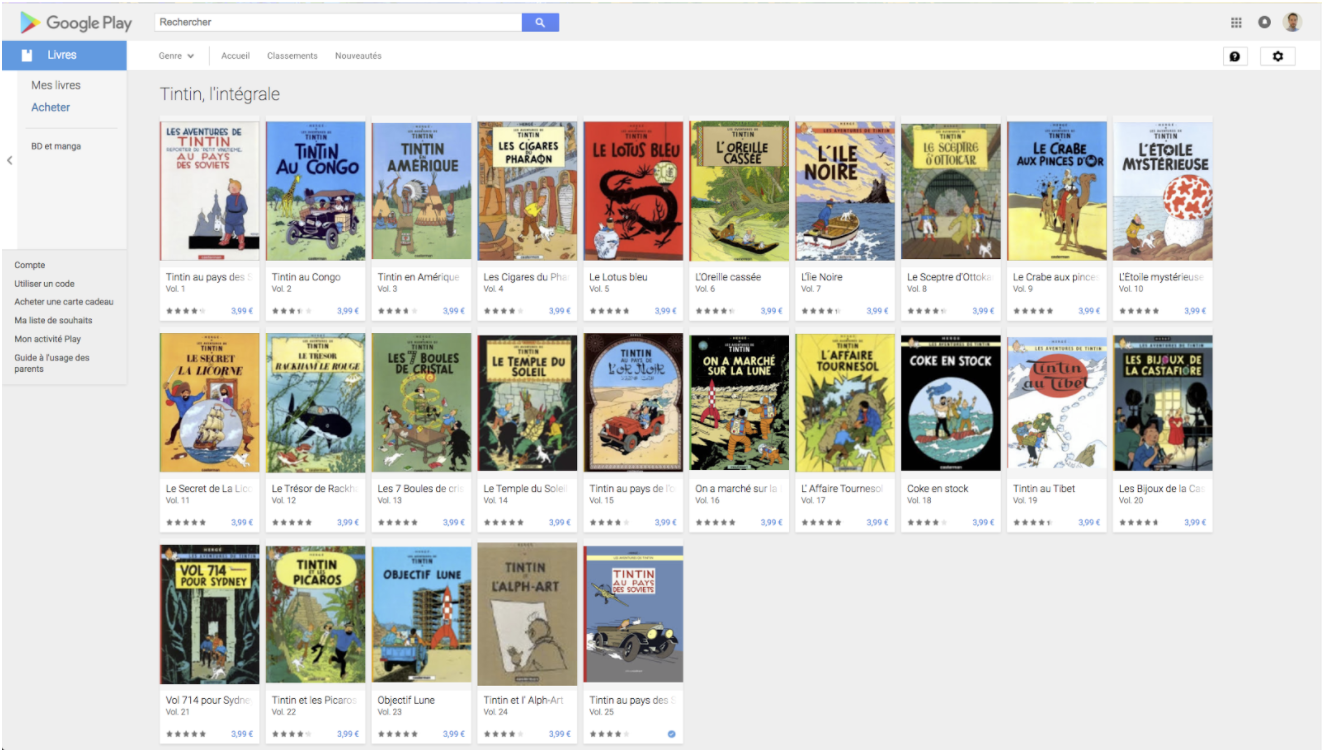
Task: Select Acheter in the sidebar
Action: pyautogui.click(x=51, y=107)
